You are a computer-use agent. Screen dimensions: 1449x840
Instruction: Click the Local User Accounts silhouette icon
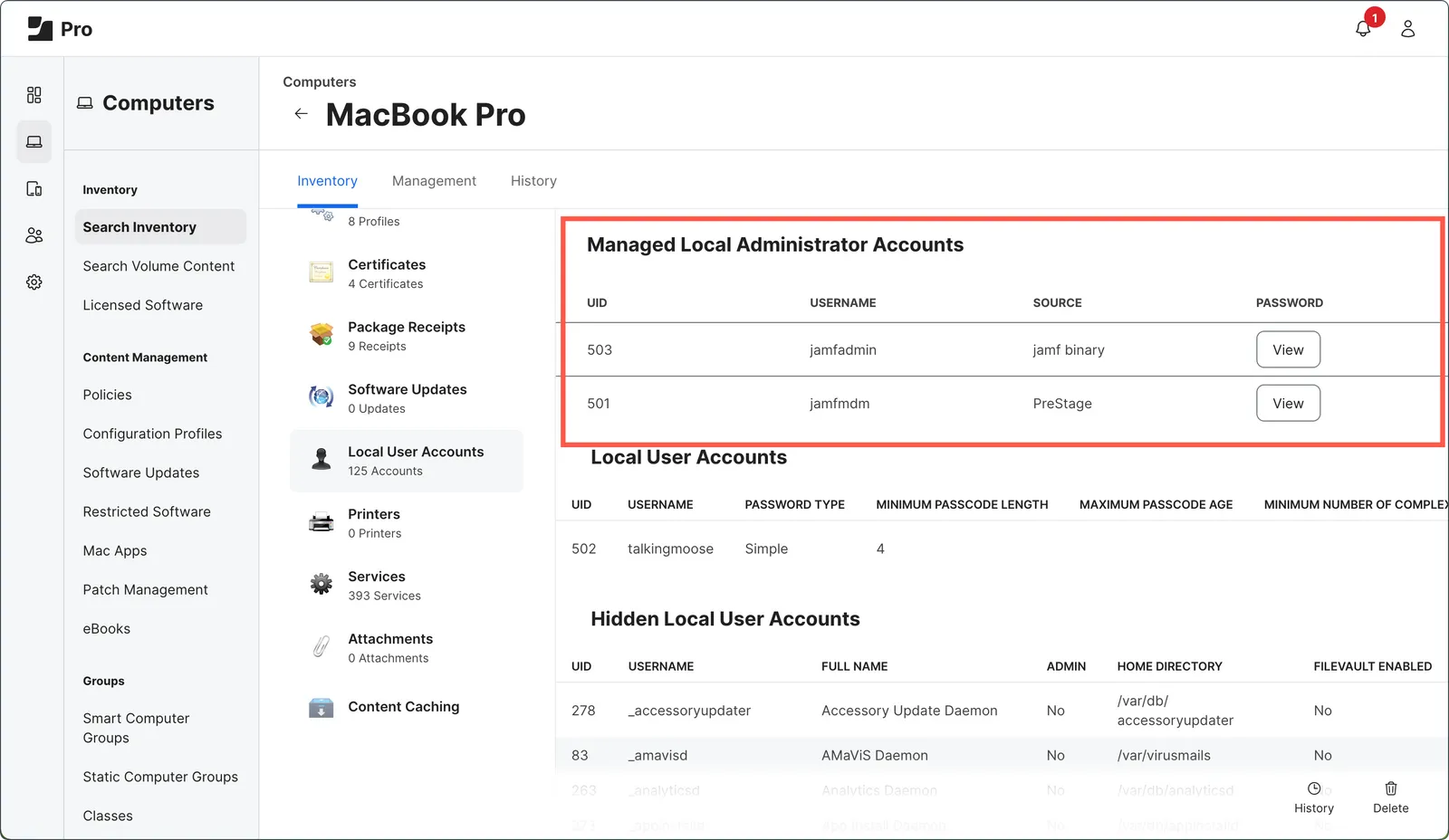click(x=320, y=459)
